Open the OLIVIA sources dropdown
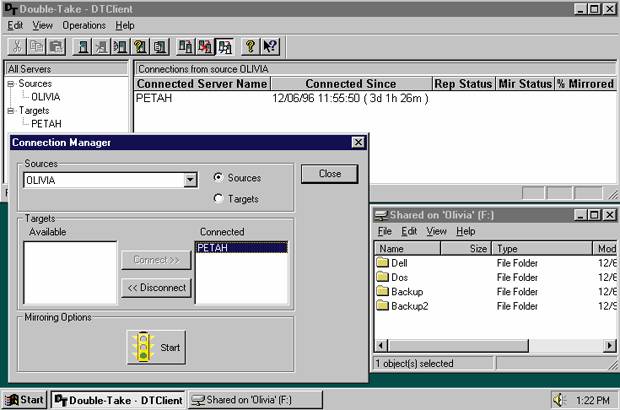The width and height of the screenshot is (620, 410). [190, 180]
